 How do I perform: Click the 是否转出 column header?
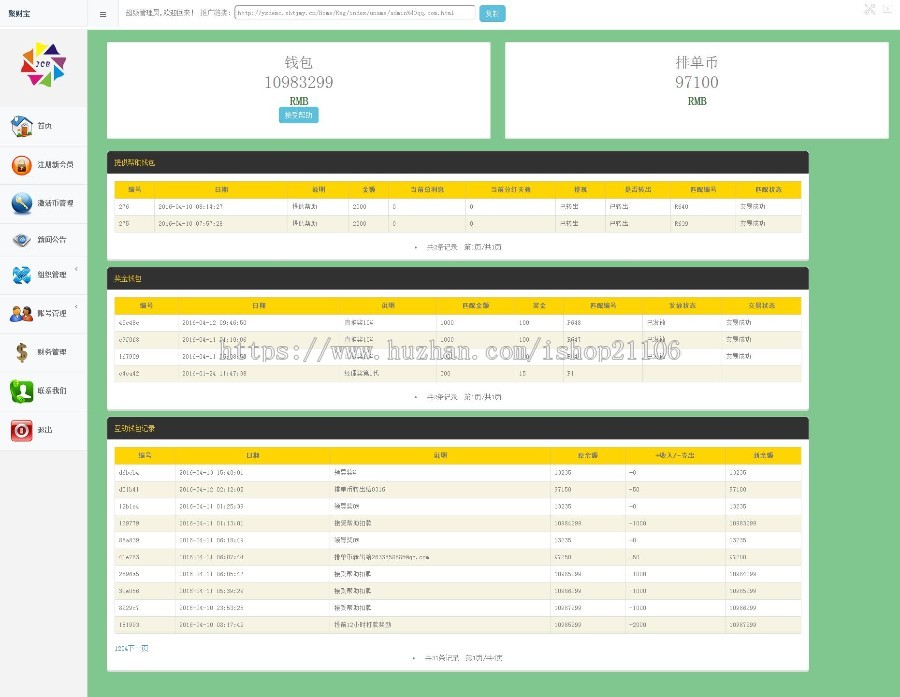(638, 189)
